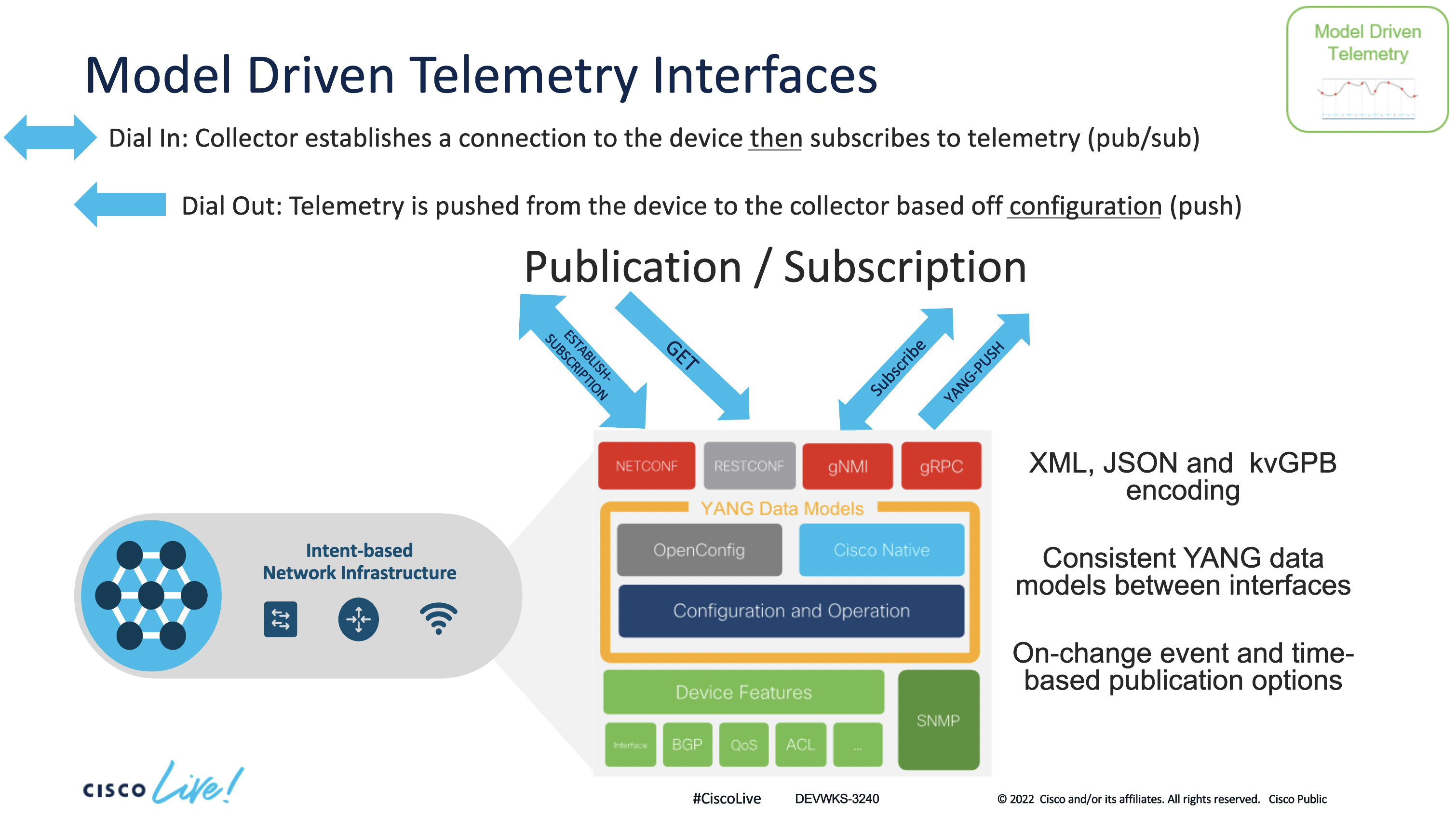Expand the YANG Data Models panel
The height and width of the screenshot is (816, 1456).
(x=770, y=506)
